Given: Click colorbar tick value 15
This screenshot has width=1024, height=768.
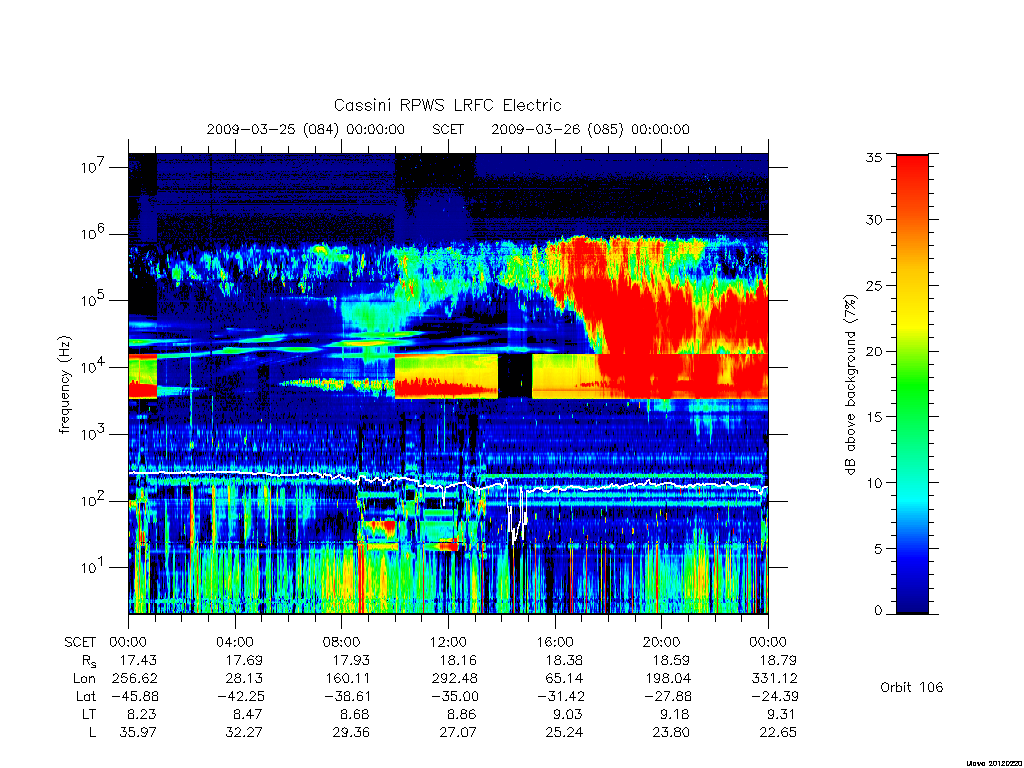Looking at the screenshot, I should coord(874,417).
